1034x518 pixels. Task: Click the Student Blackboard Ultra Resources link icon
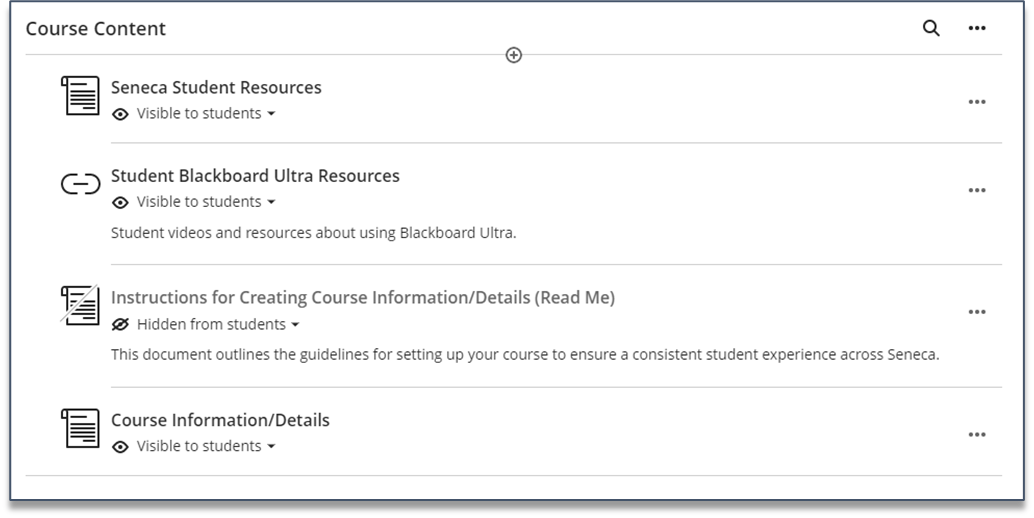pos(80,184)
